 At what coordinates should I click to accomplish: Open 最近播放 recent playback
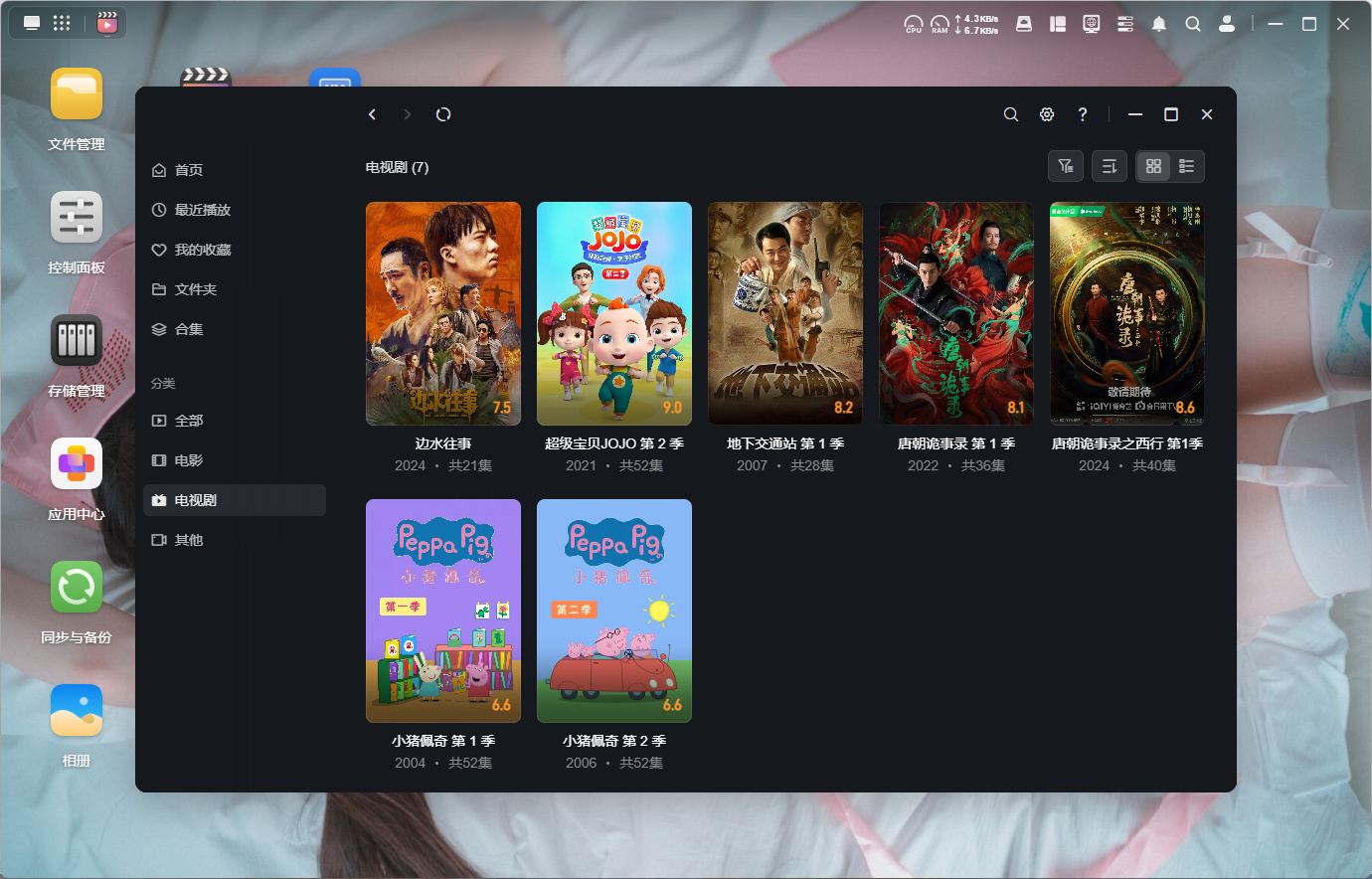point(235,210)
